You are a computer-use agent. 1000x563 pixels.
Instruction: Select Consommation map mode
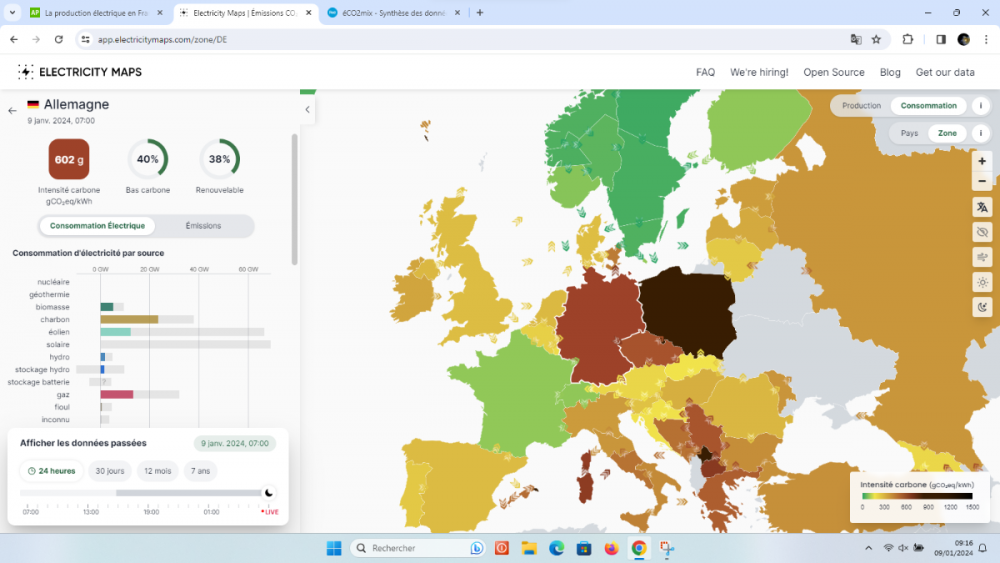coord(929,106)
